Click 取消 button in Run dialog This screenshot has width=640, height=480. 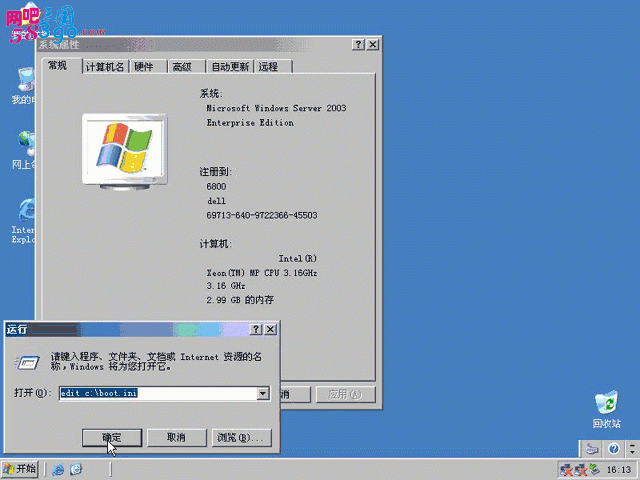tap(176, 438)
